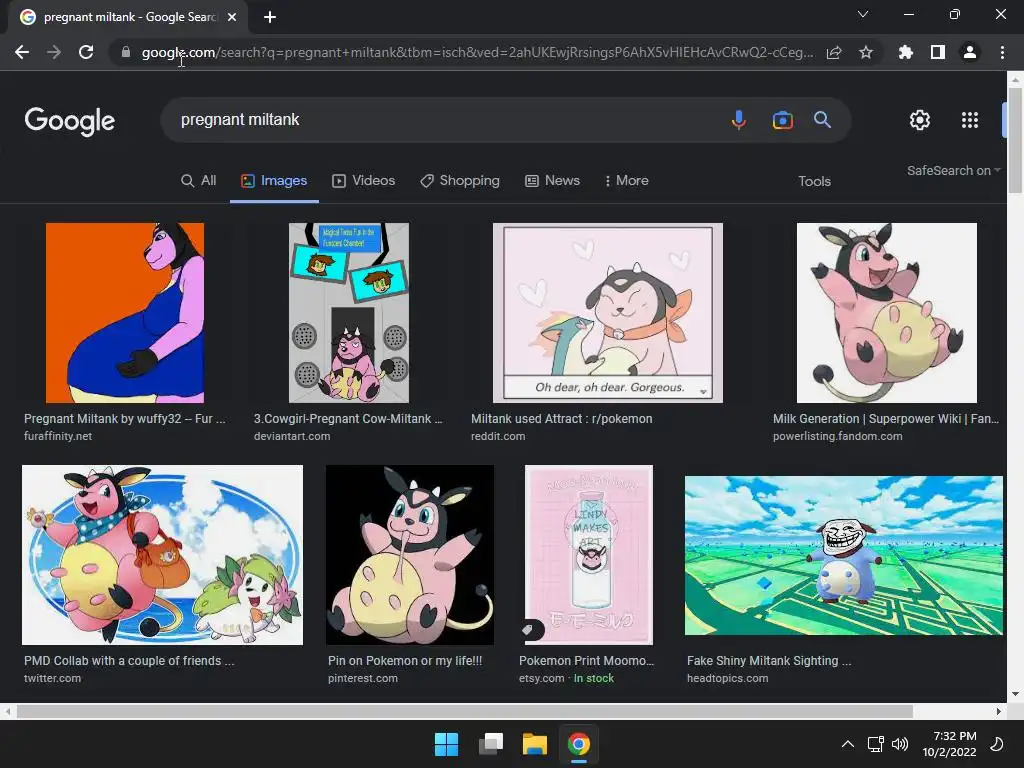Go back using the browser back arrow
1024x768 pixels.
pos(22,52)
